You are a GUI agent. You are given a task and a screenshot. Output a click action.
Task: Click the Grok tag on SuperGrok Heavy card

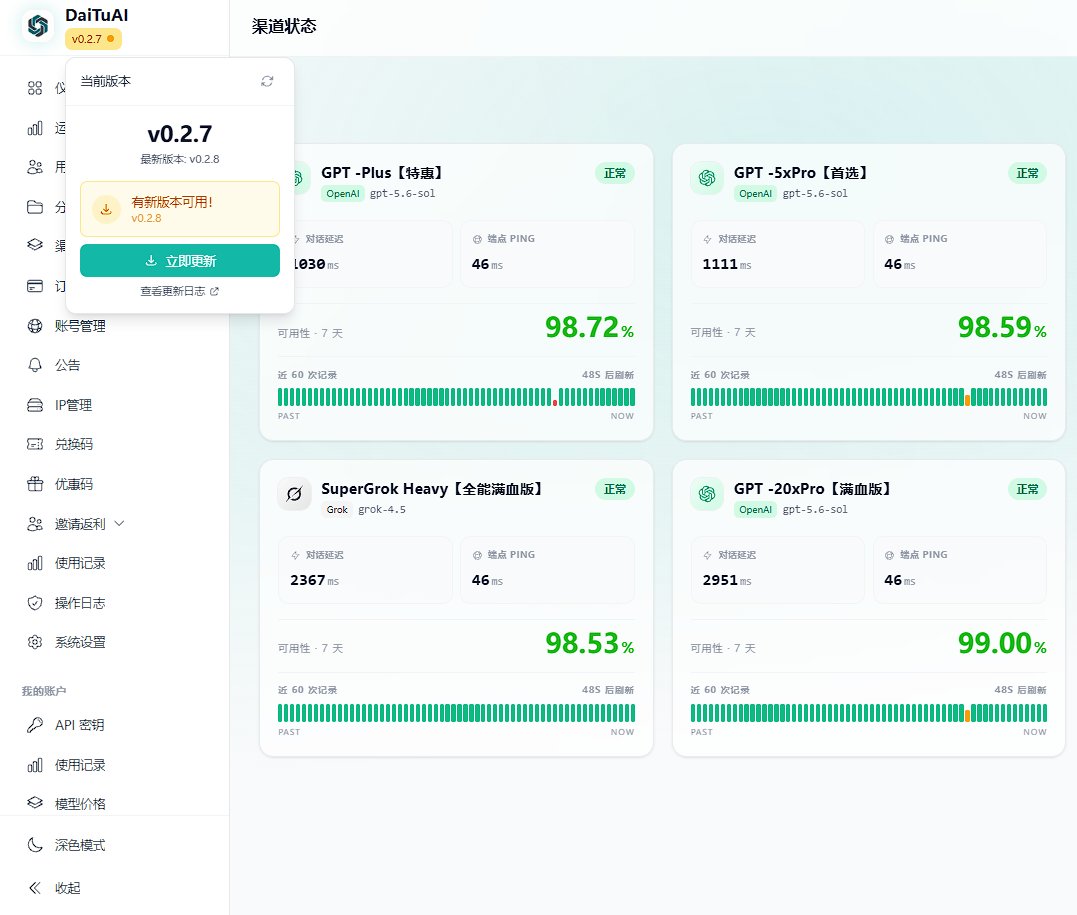tap(337, 510)
